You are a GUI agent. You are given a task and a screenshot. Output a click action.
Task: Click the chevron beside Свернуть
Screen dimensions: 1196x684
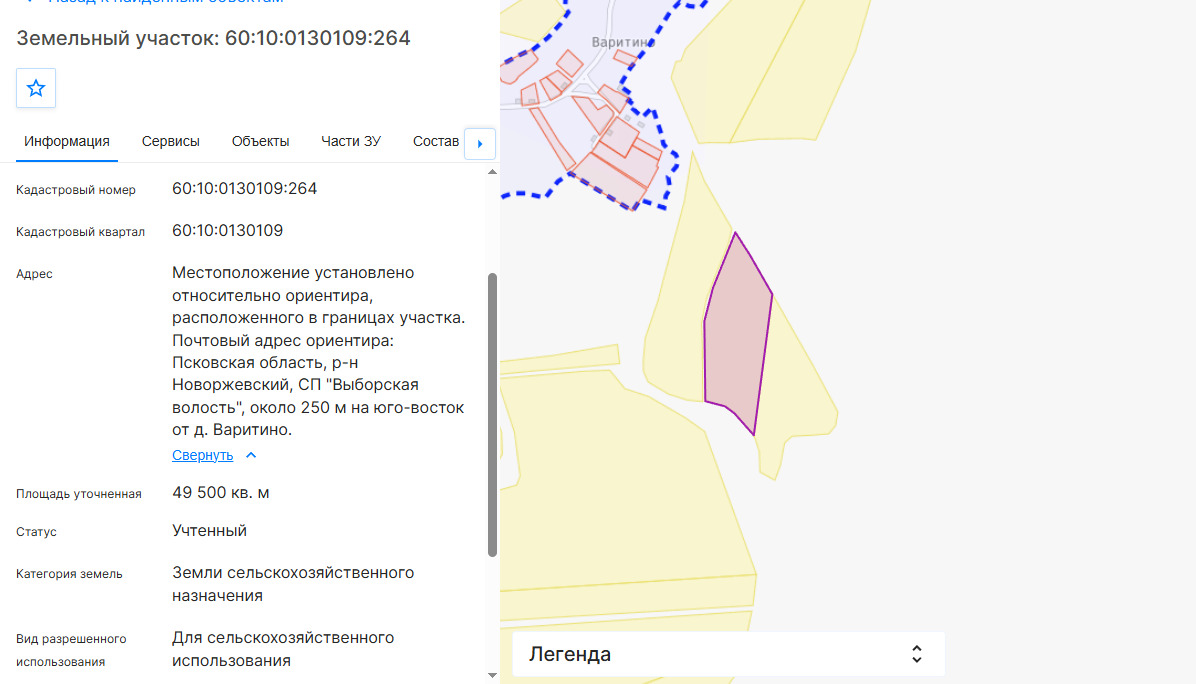click(251, 455)
